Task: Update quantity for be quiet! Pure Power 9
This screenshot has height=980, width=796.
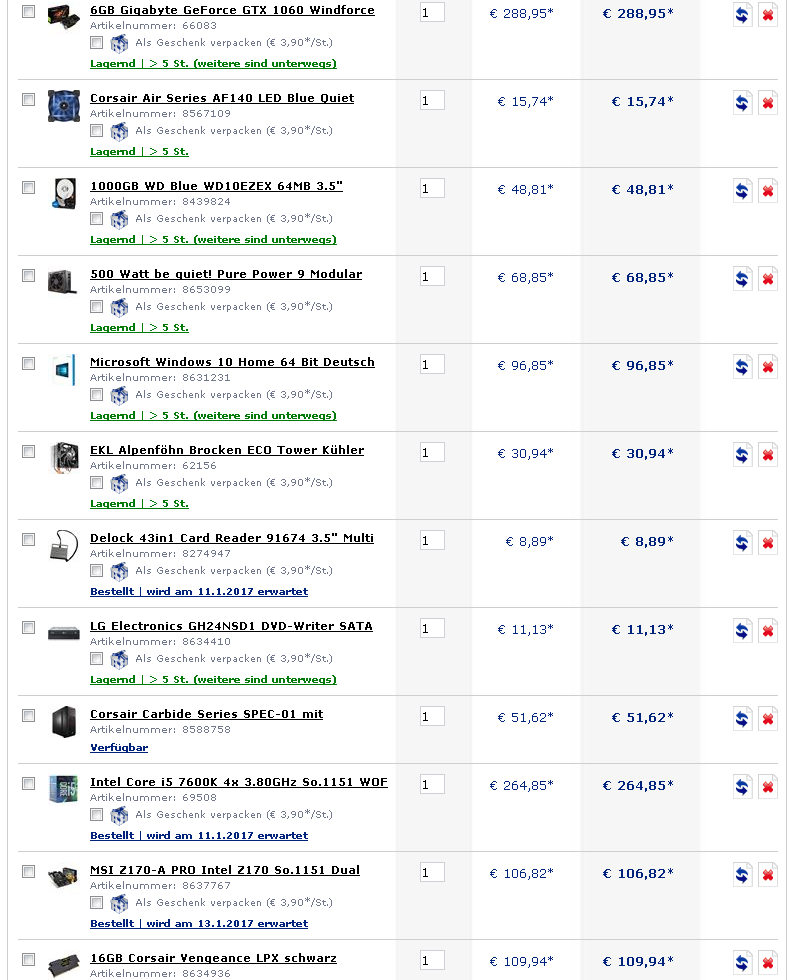Action: click(742, 279)
